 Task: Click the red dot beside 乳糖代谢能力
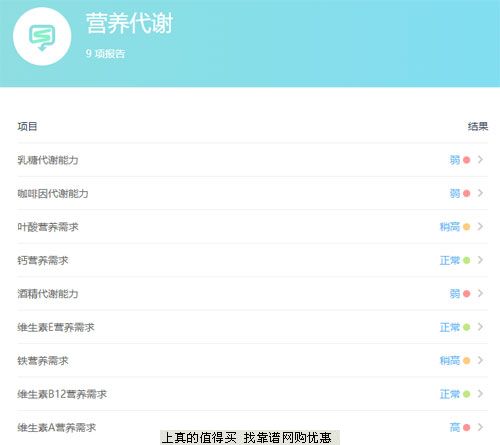click(467, 160)
